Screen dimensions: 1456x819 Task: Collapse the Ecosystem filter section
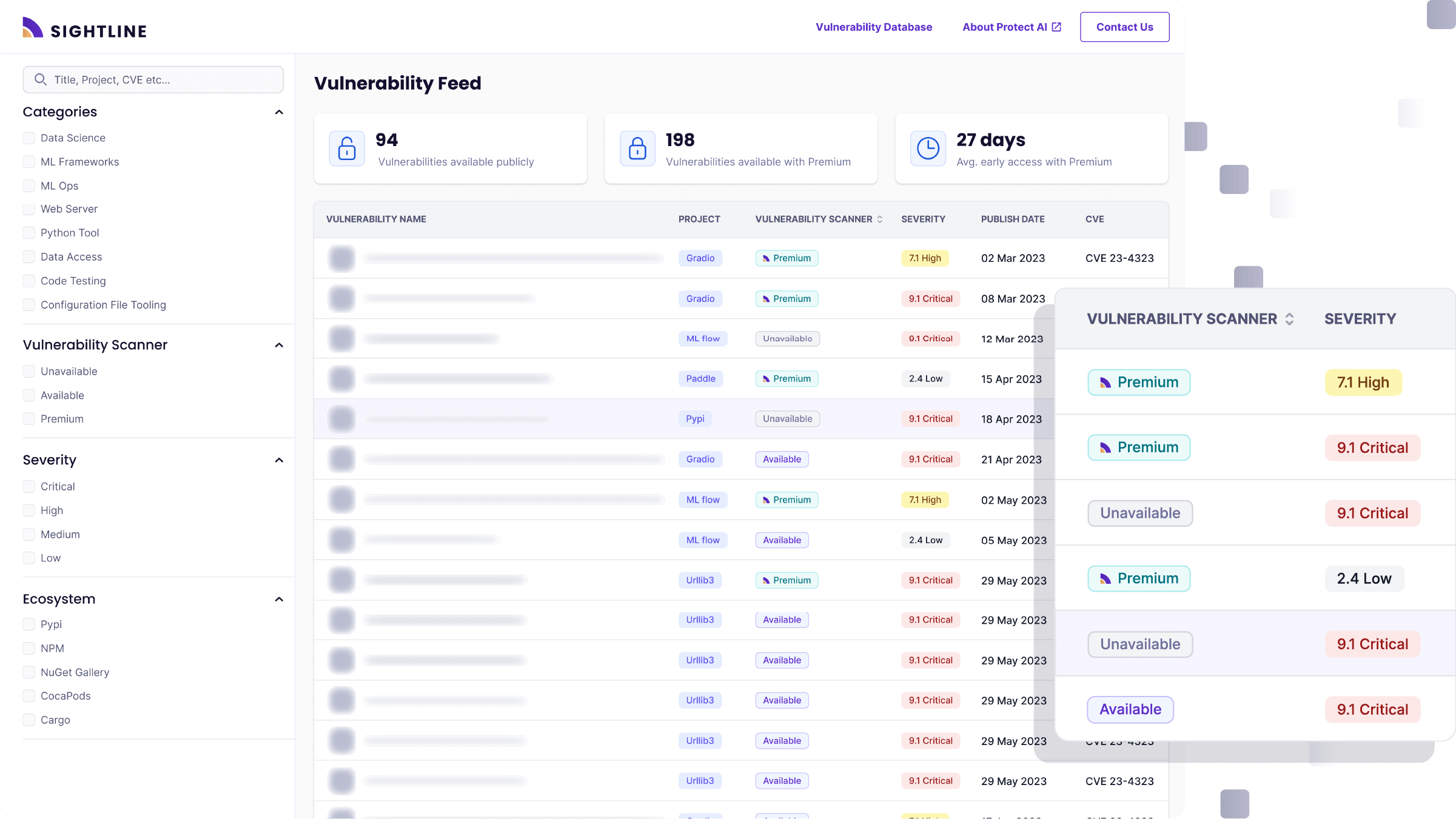[x=279, y=599]
